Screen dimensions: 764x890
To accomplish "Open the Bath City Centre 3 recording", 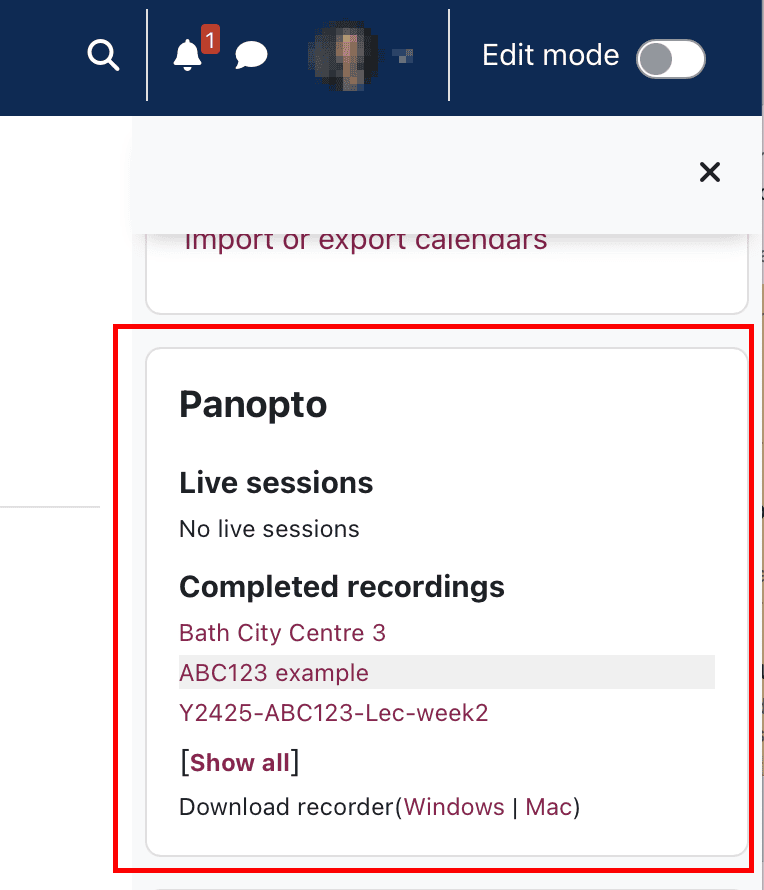I will (282, 633).
